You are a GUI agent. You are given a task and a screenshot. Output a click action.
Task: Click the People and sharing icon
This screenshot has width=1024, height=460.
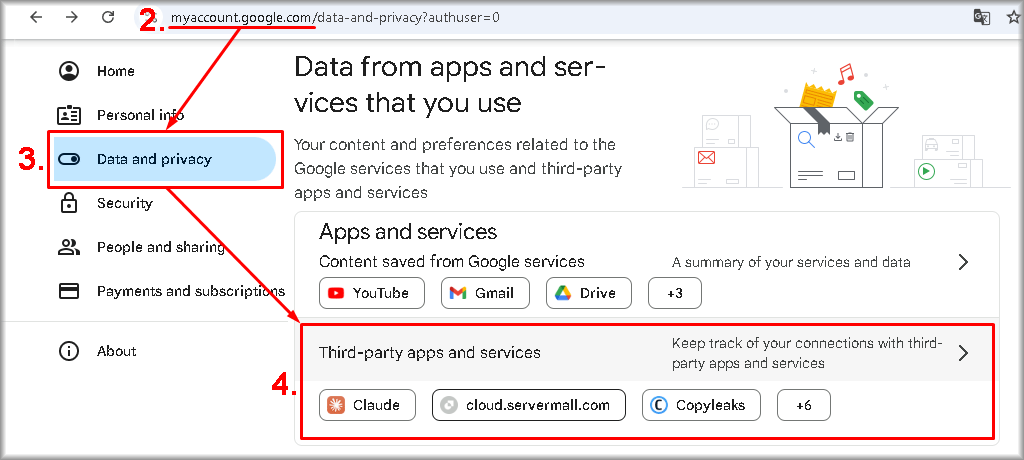(x=69, y=247)
